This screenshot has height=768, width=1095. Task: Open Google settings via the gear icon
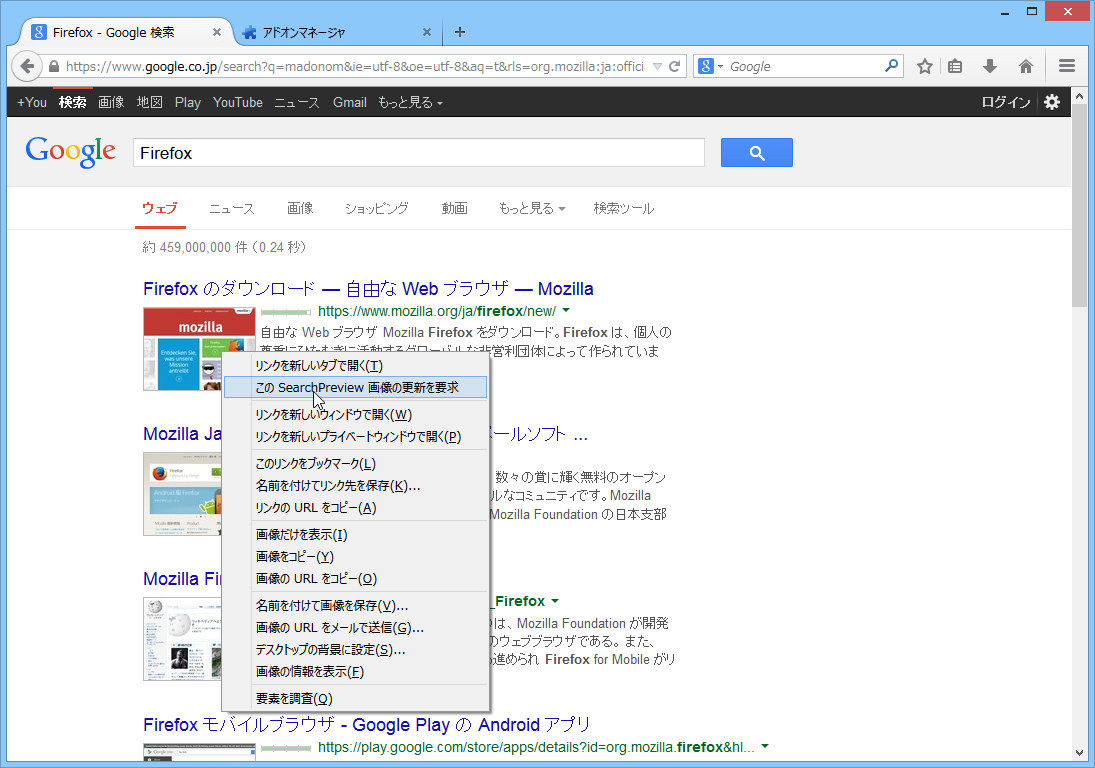click(x=1052, y=101)
